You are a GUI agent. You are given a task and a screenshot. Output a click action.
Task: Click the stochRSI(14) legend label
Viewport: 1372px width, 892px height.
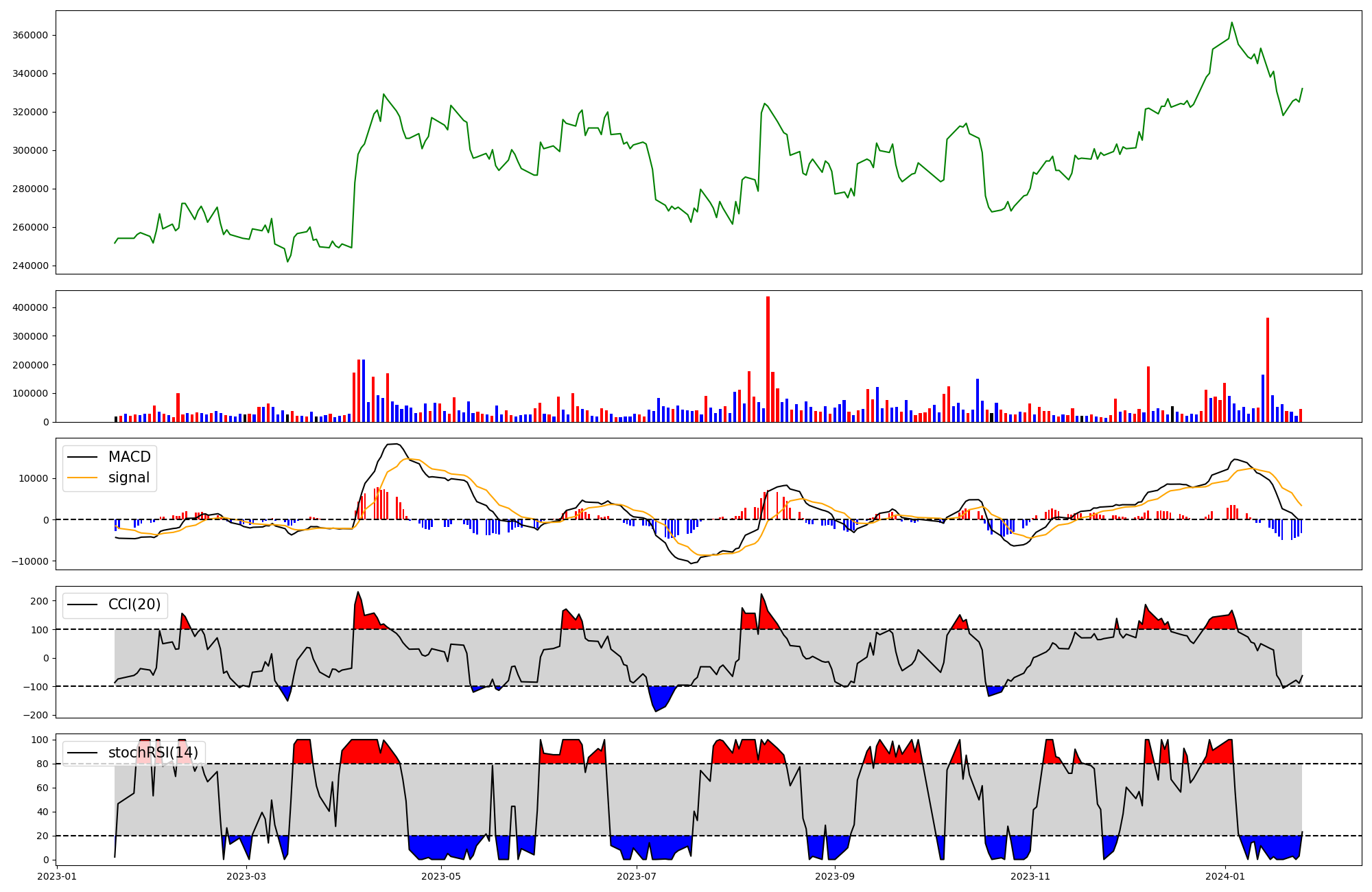coord(153,753)
